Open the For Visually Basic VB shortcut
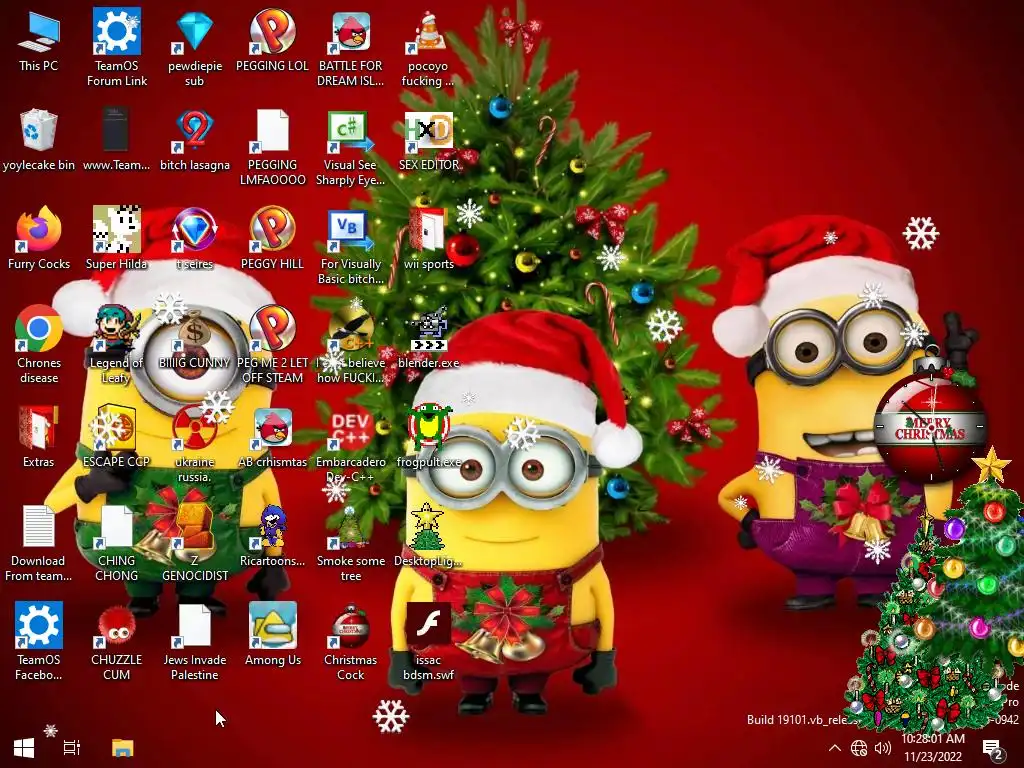This screenshot has width=1024, height=768. (x=351, y=247)
